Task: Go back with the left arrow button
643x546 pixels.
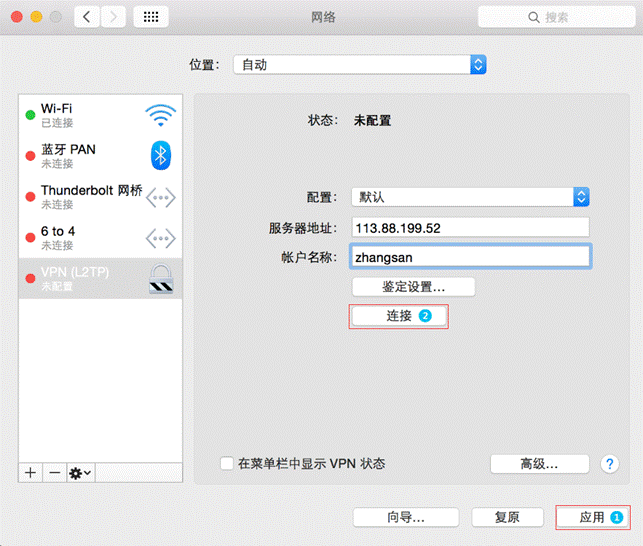Action: (x=87, y=17)
